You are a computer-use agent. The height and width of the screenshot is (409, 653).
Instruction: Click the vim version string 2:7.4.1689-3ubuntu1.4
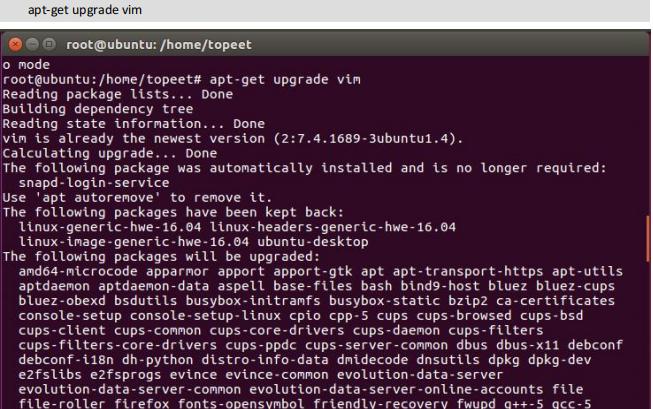(x=368, y=138)
